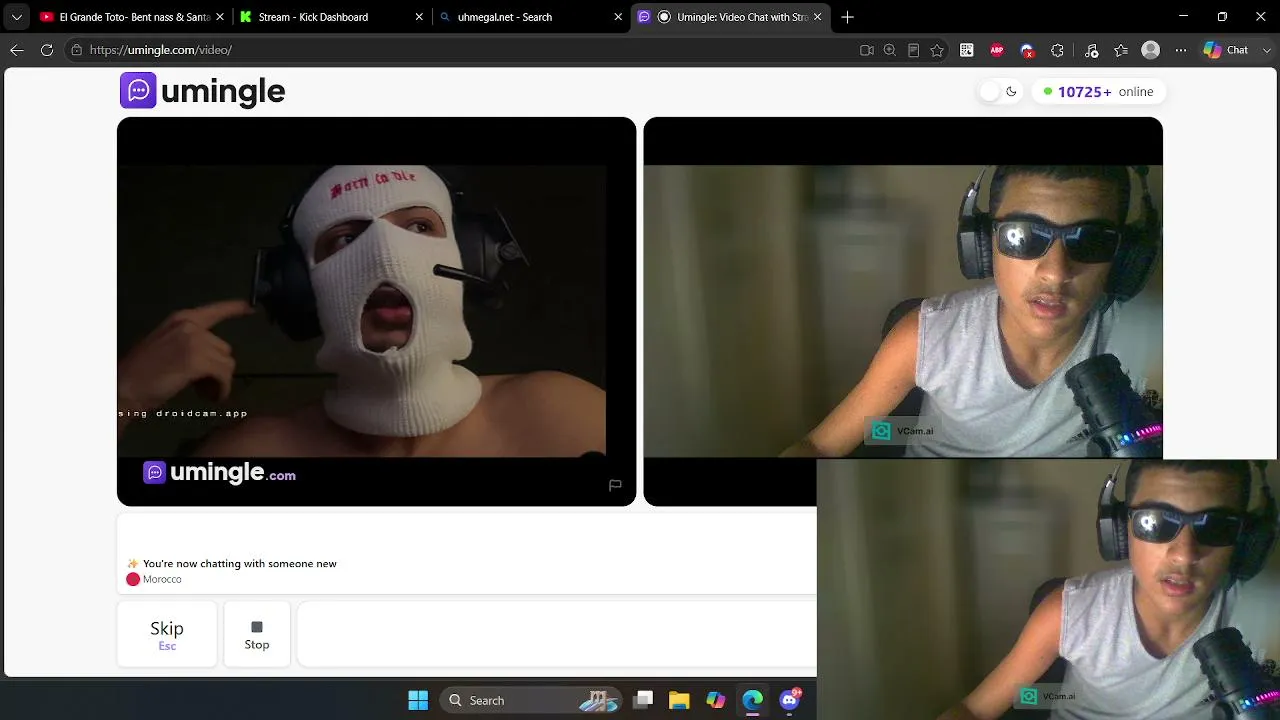
Task: Skip to the next stranger
Action: [167, 634]
